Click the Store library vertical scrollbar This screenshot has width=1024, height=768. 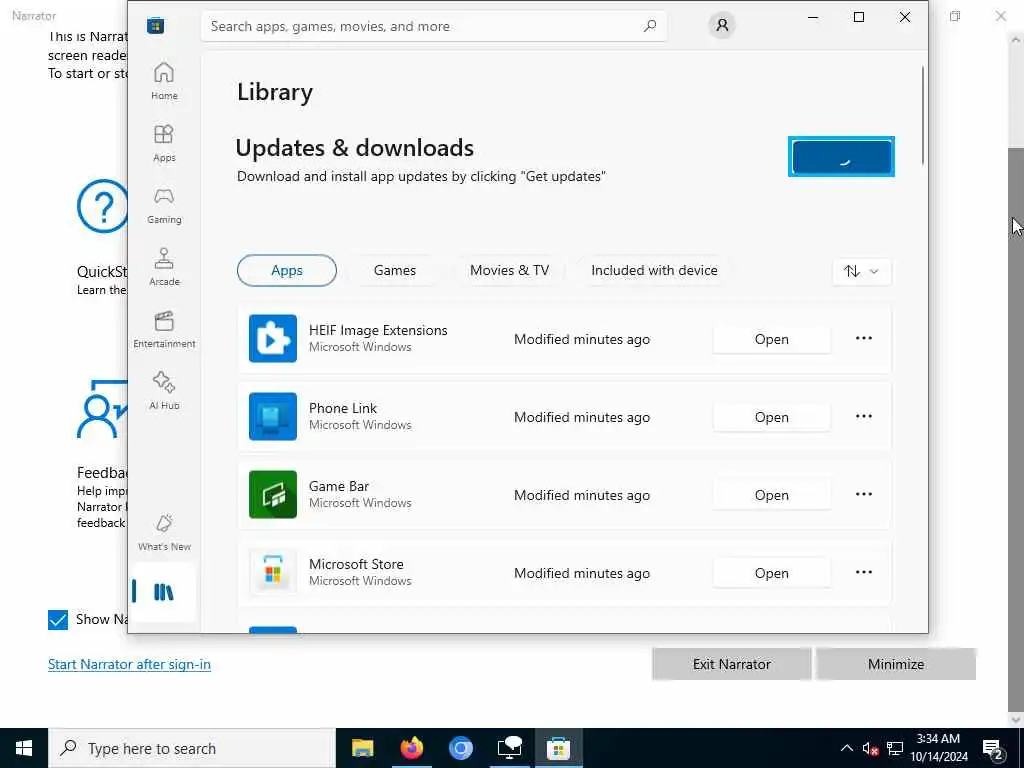point(923,115)
